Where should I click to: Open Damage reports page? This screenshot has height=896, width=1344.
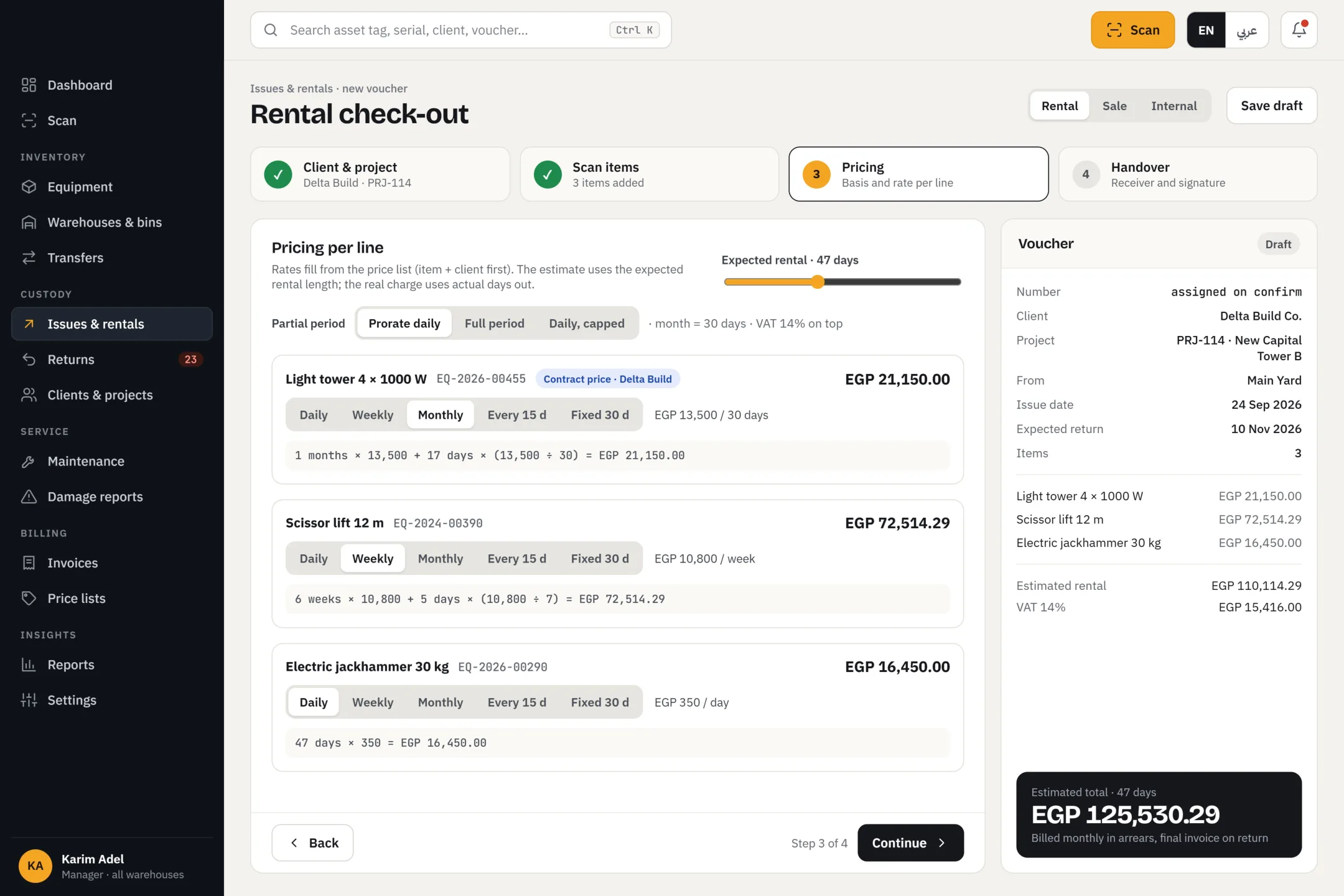[112, 497]
